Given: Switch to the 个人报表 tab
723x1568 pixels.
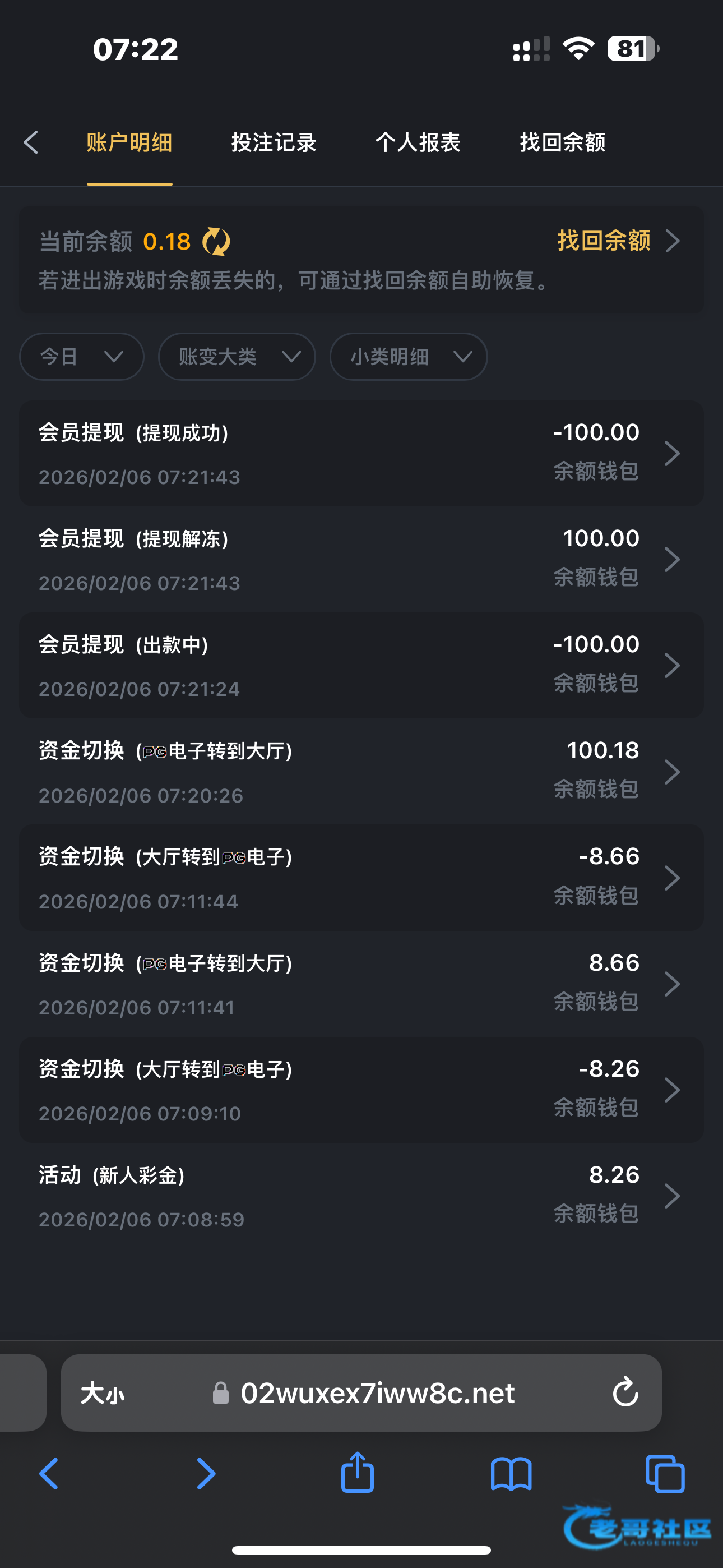Looking at the screenshot, I should click(418, 142).
